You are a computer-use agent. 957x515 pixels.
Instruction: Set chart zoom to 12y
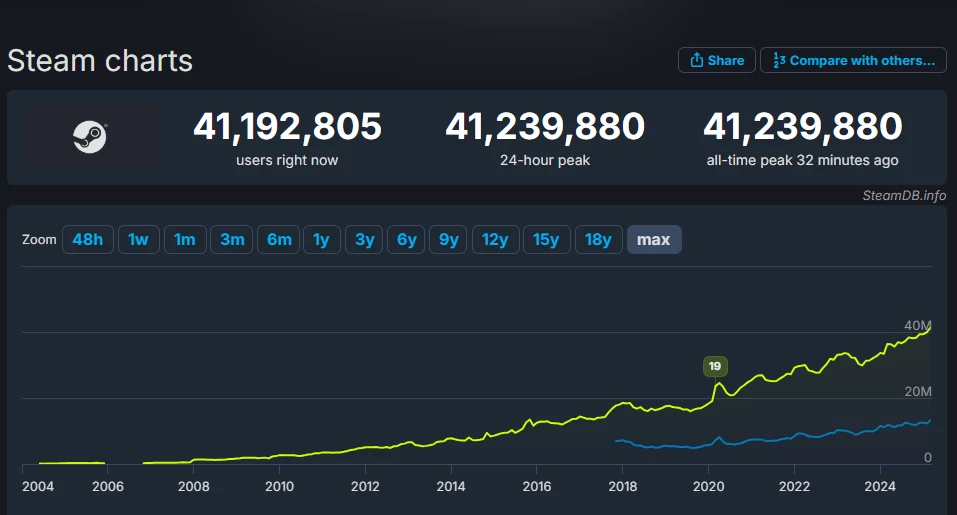(x=496, y=239)
